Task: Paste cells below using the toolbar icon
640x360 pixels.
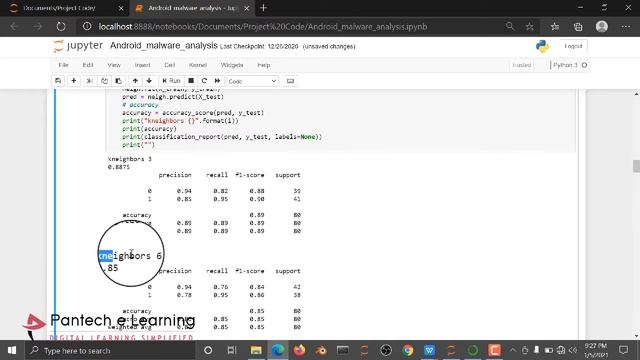Action: (118, 81)
